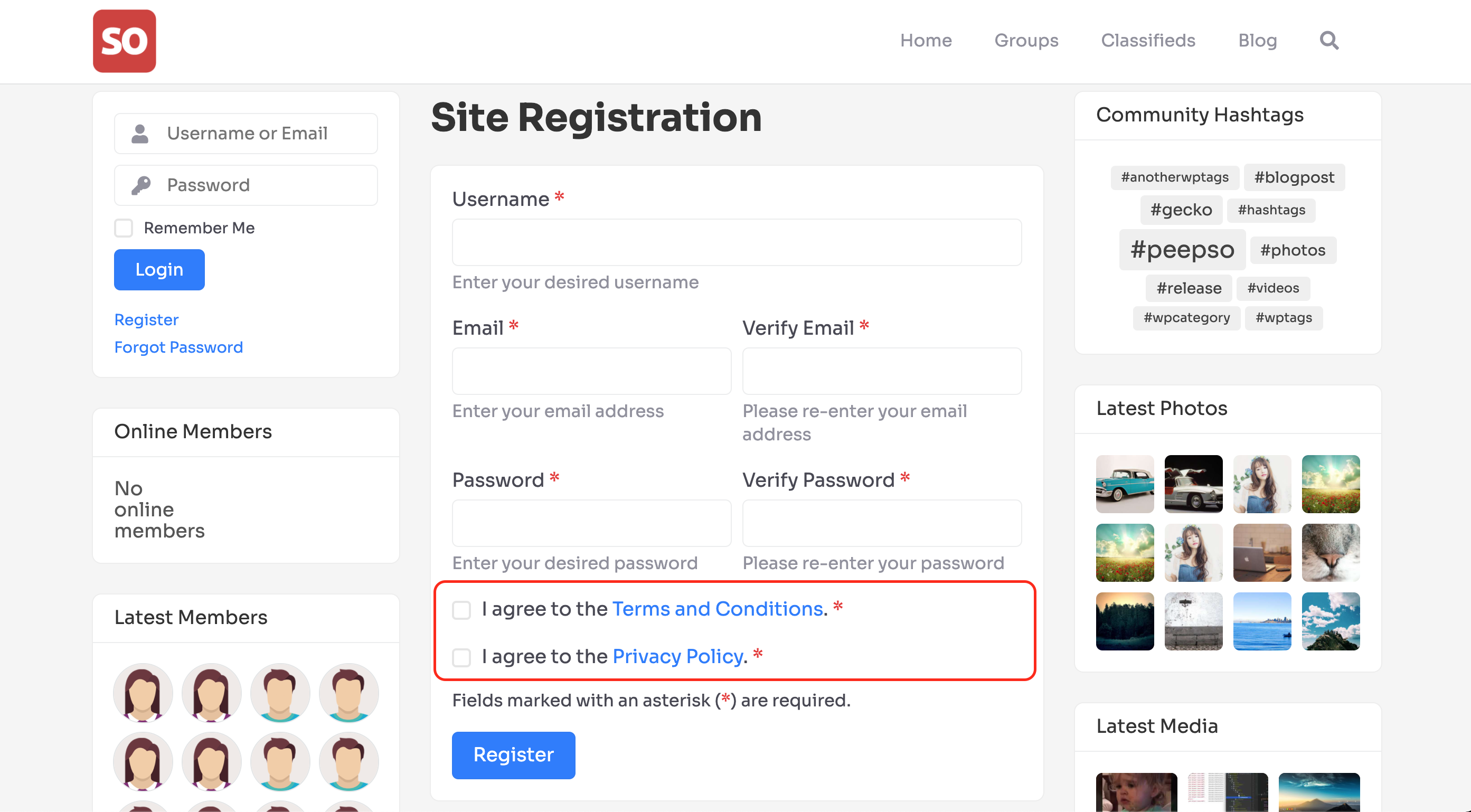Go to Groups in the navigation

click(x=1026, y=41)
